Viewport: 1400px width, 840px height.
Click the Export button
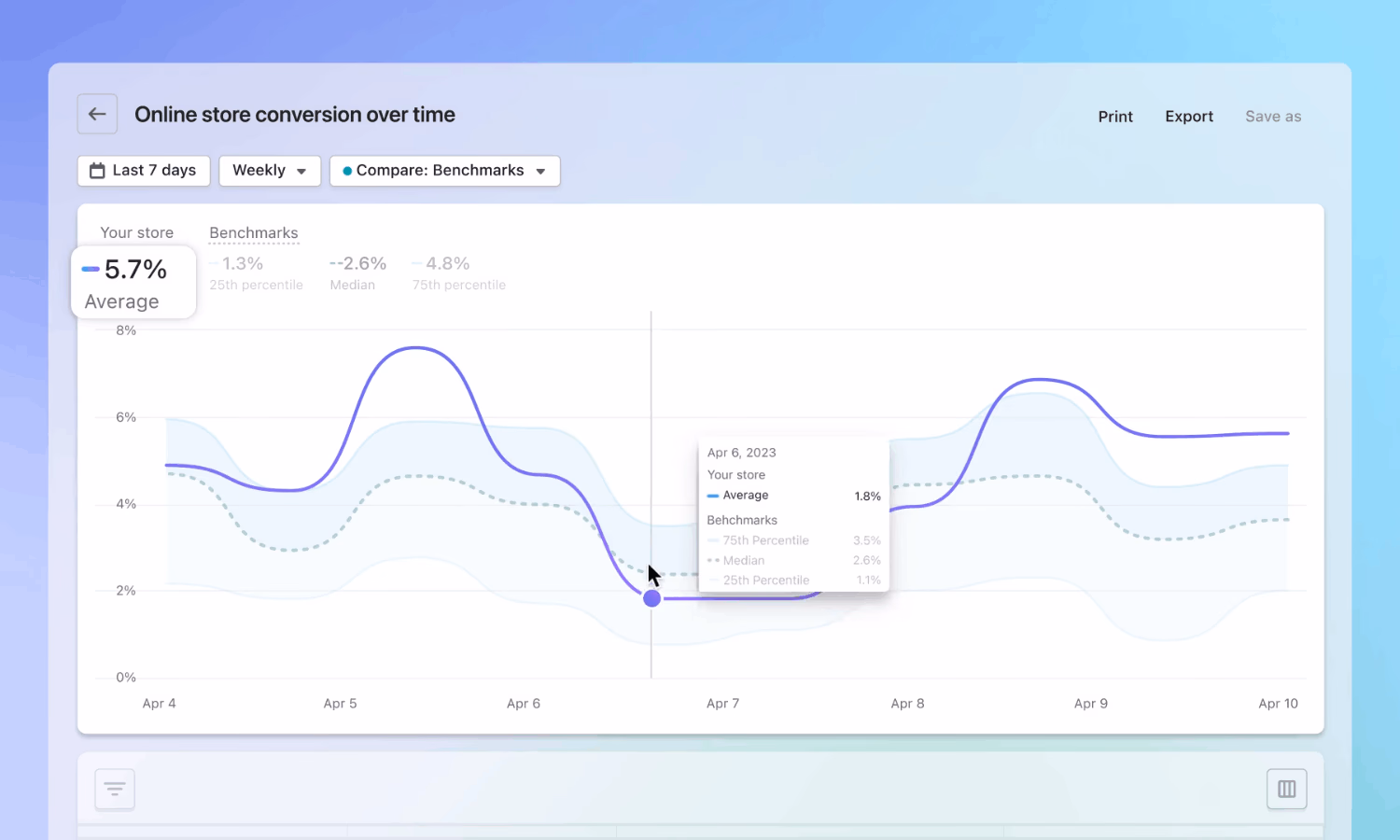pyautogui.click(x=1189, y=117)
